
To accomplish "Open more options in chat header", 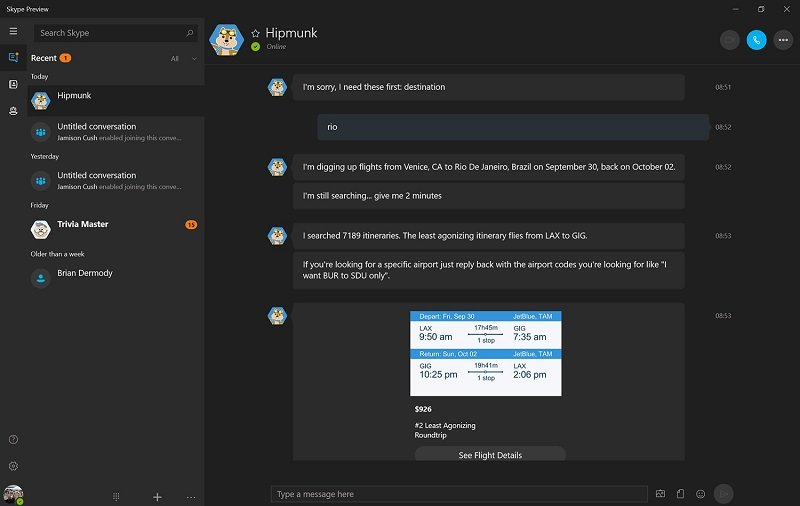I will [783, 40].
